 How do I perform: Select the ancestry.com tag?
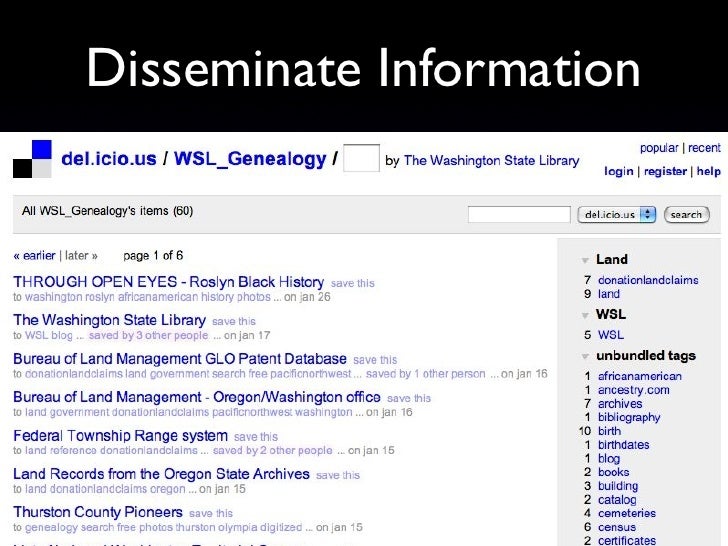(x=633, y=390)
